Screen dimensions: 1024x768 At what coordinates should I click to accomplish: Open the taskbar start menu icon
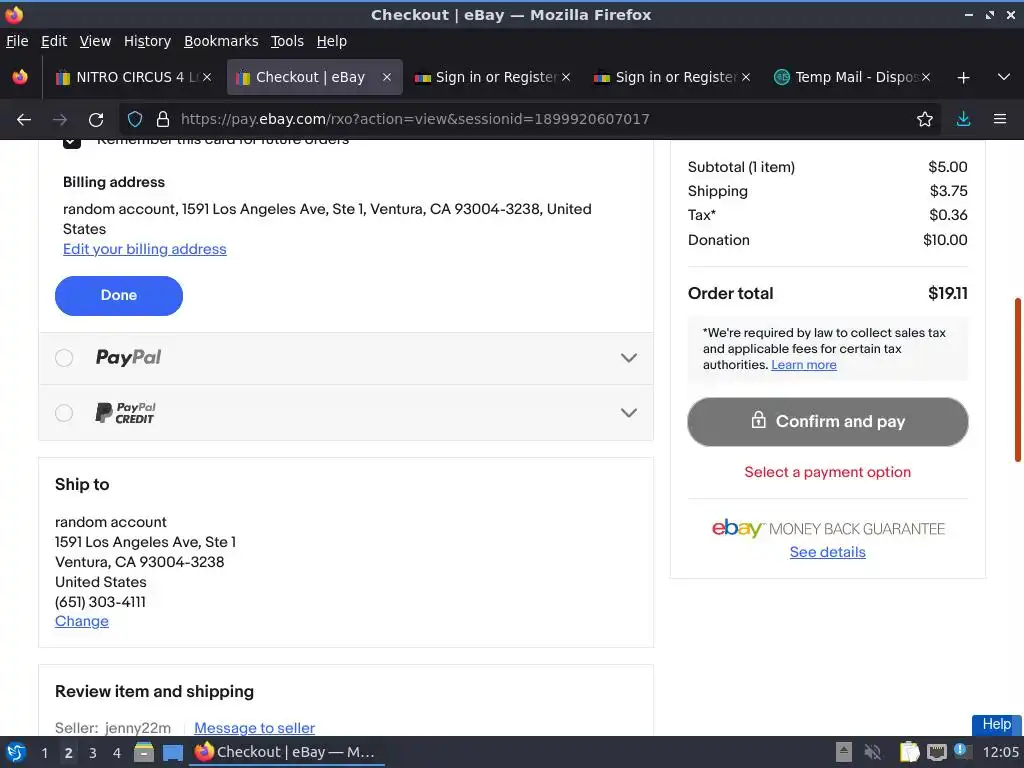pos(16,752)
